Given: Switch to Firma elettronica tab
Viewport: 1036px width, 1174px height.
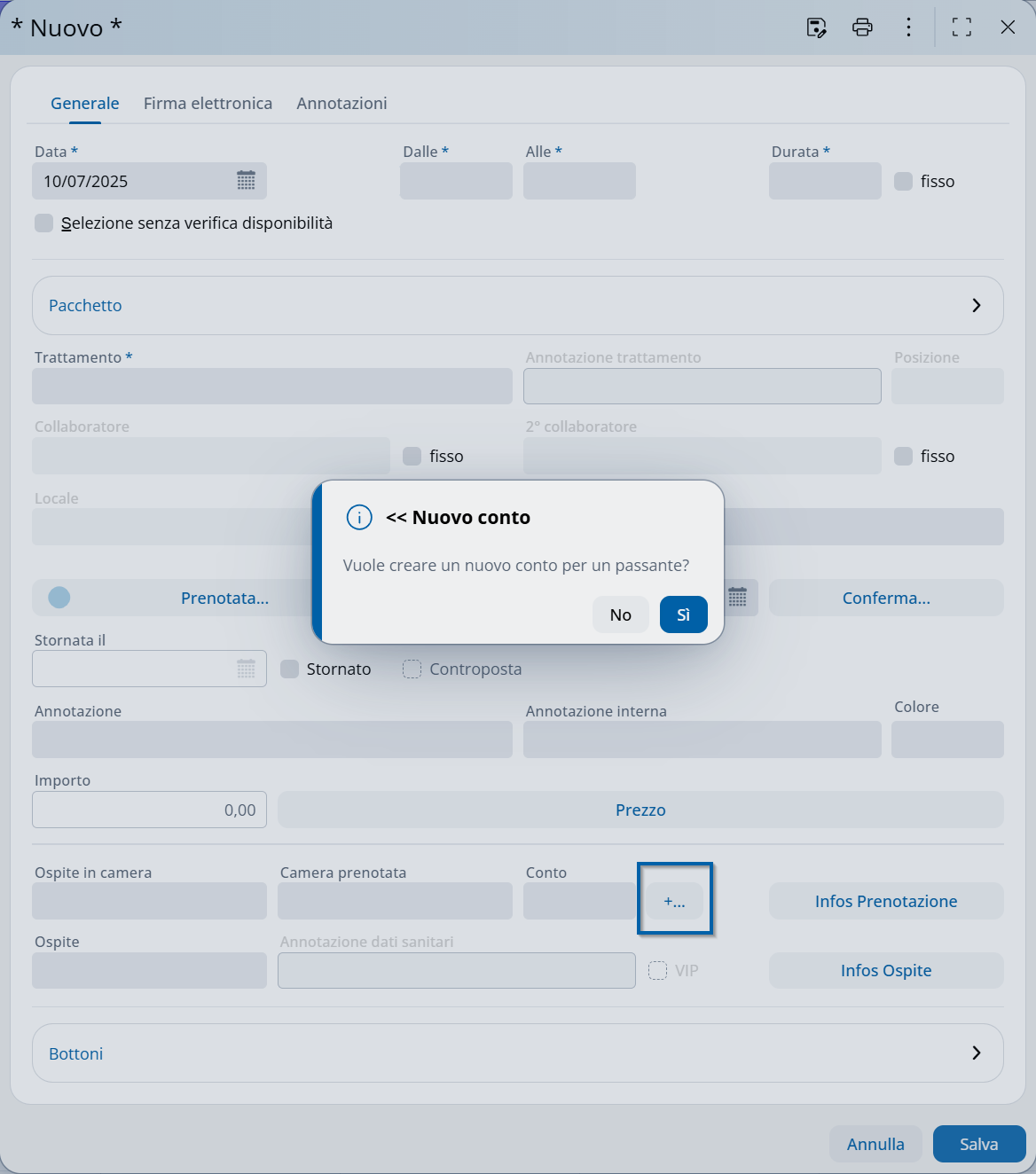Looking at the screenshot, I should click(208, 104).
